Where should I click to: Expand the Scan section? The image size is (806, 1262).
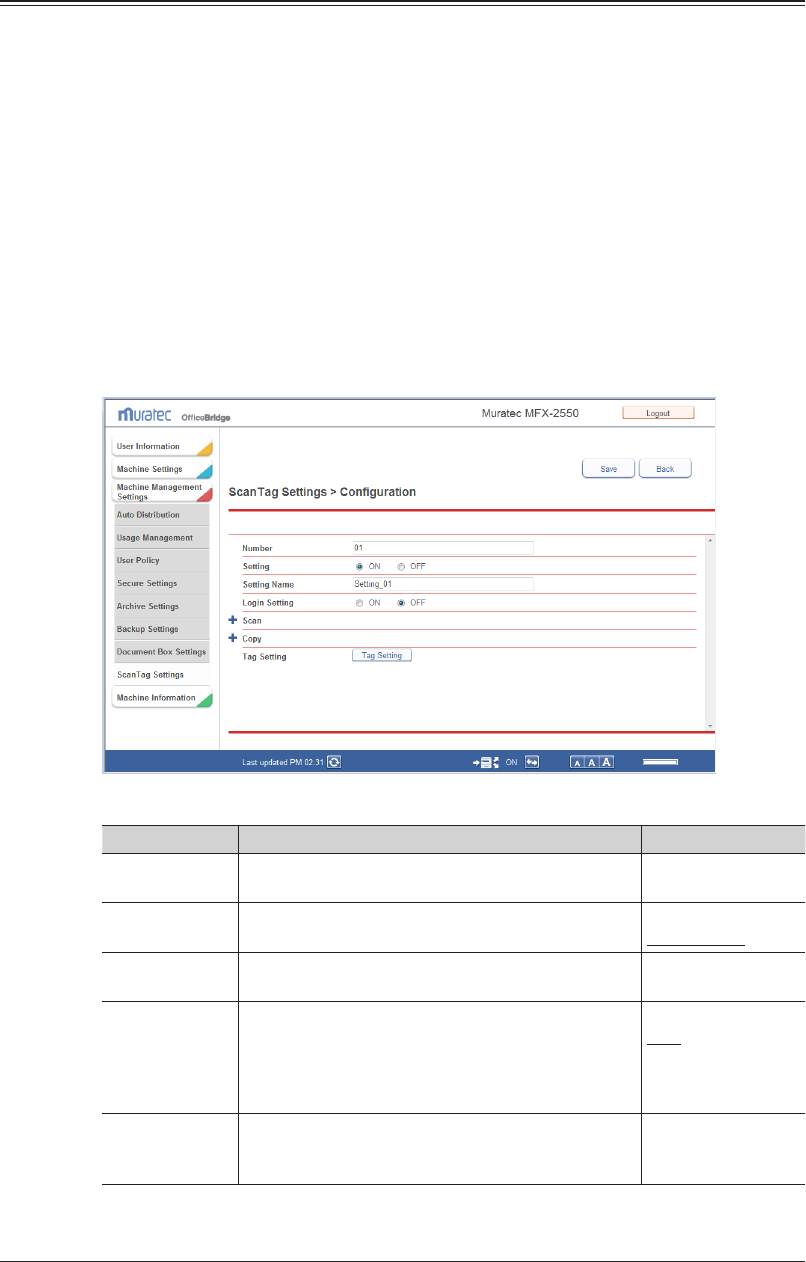[234, 620]
